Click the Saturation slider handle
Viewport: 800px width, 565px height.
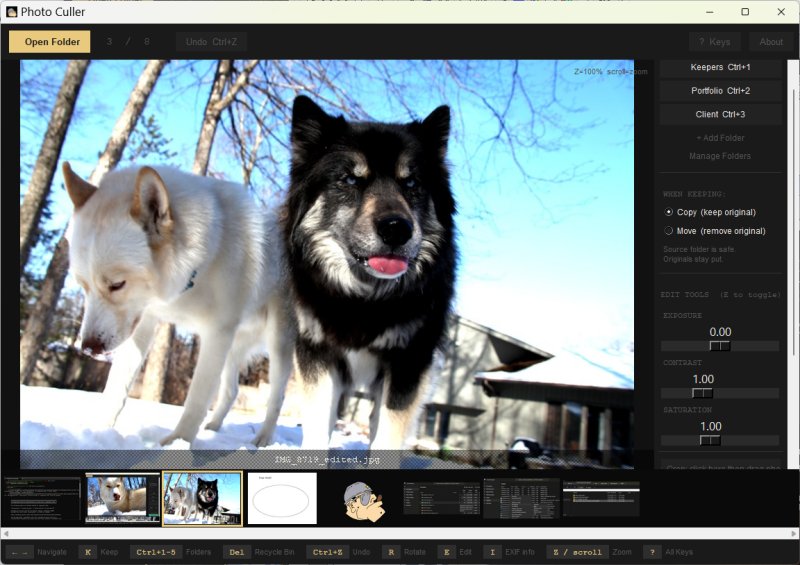click(710, 440)
